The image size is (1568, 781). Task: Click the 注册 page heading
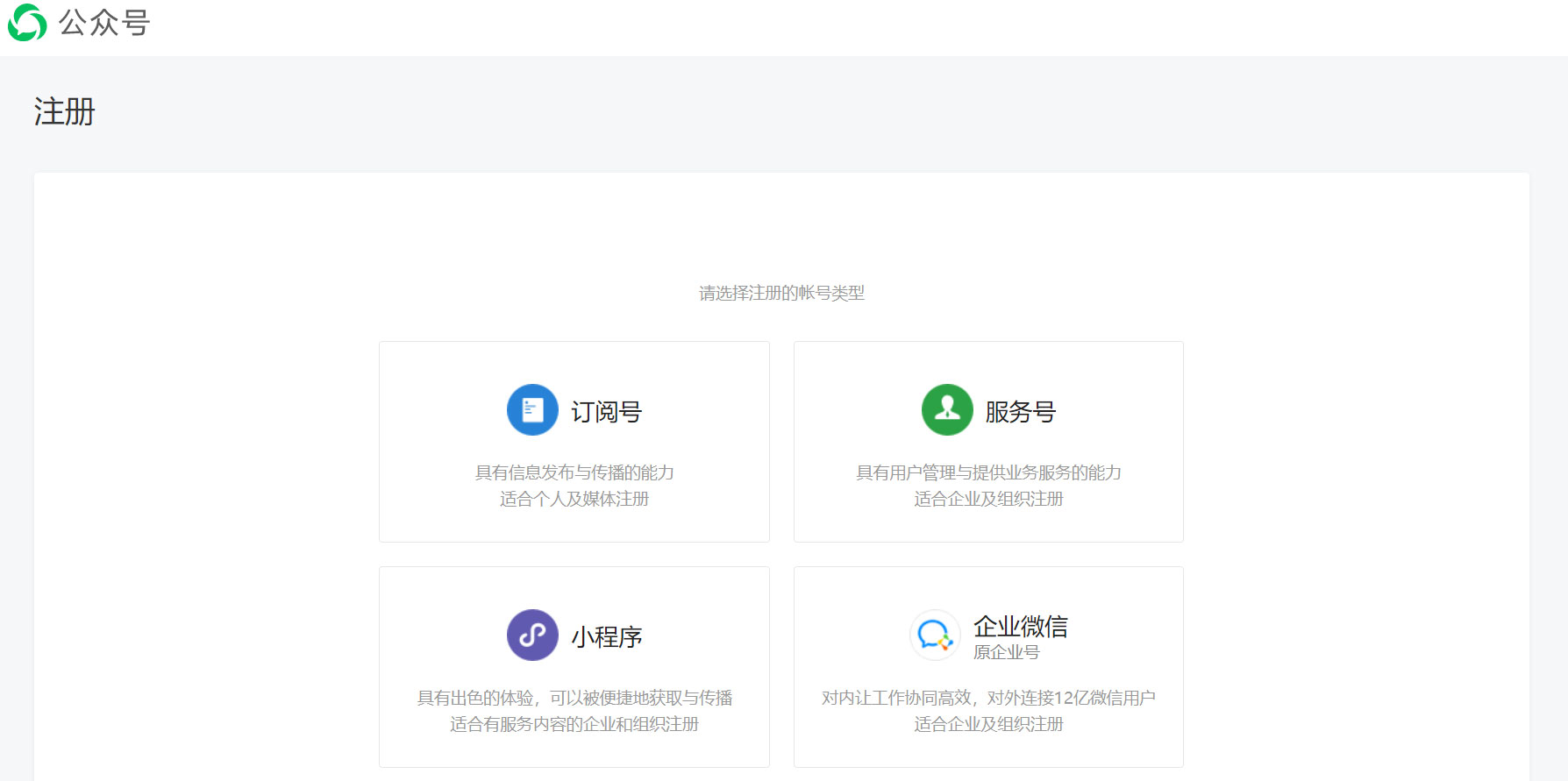[64, 111]
